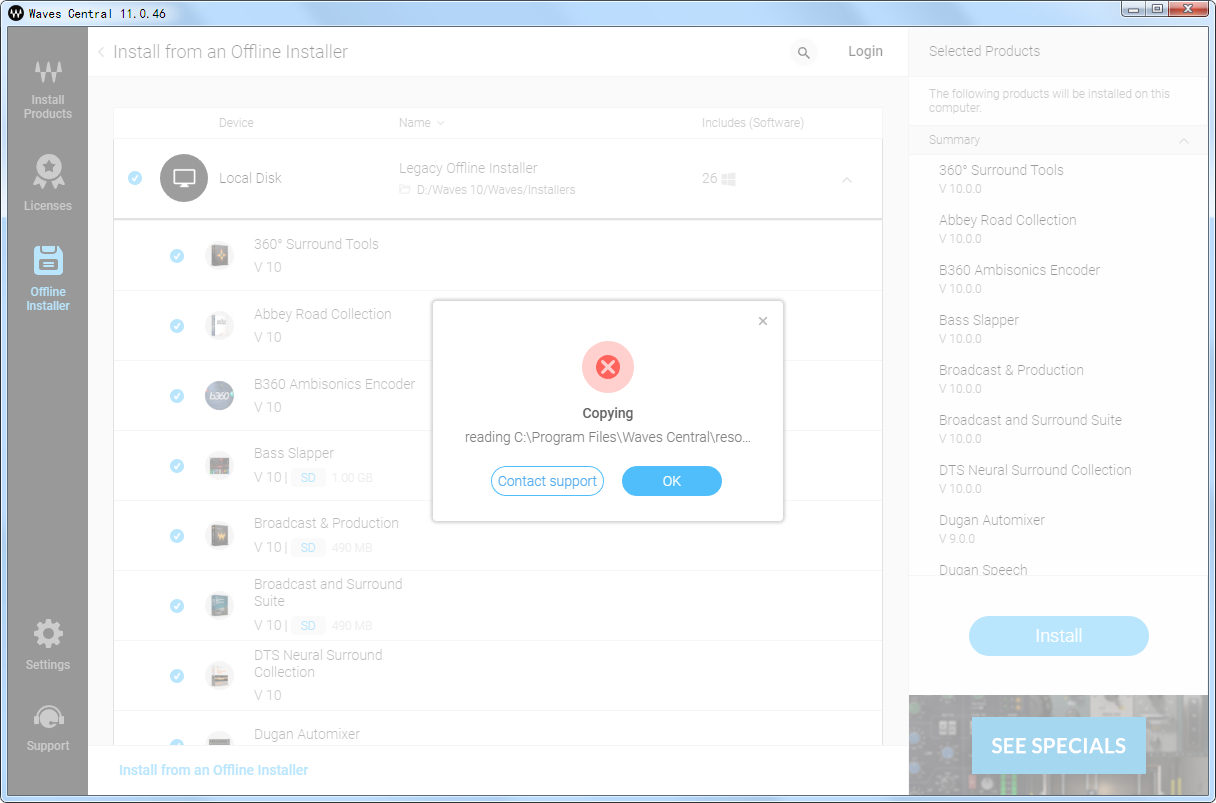Image resolution: width=1216 pixels, height=803 pixels.
Task: Uncheck Abbey Road Collection checkbox
Action: click(x=177, y=326)
